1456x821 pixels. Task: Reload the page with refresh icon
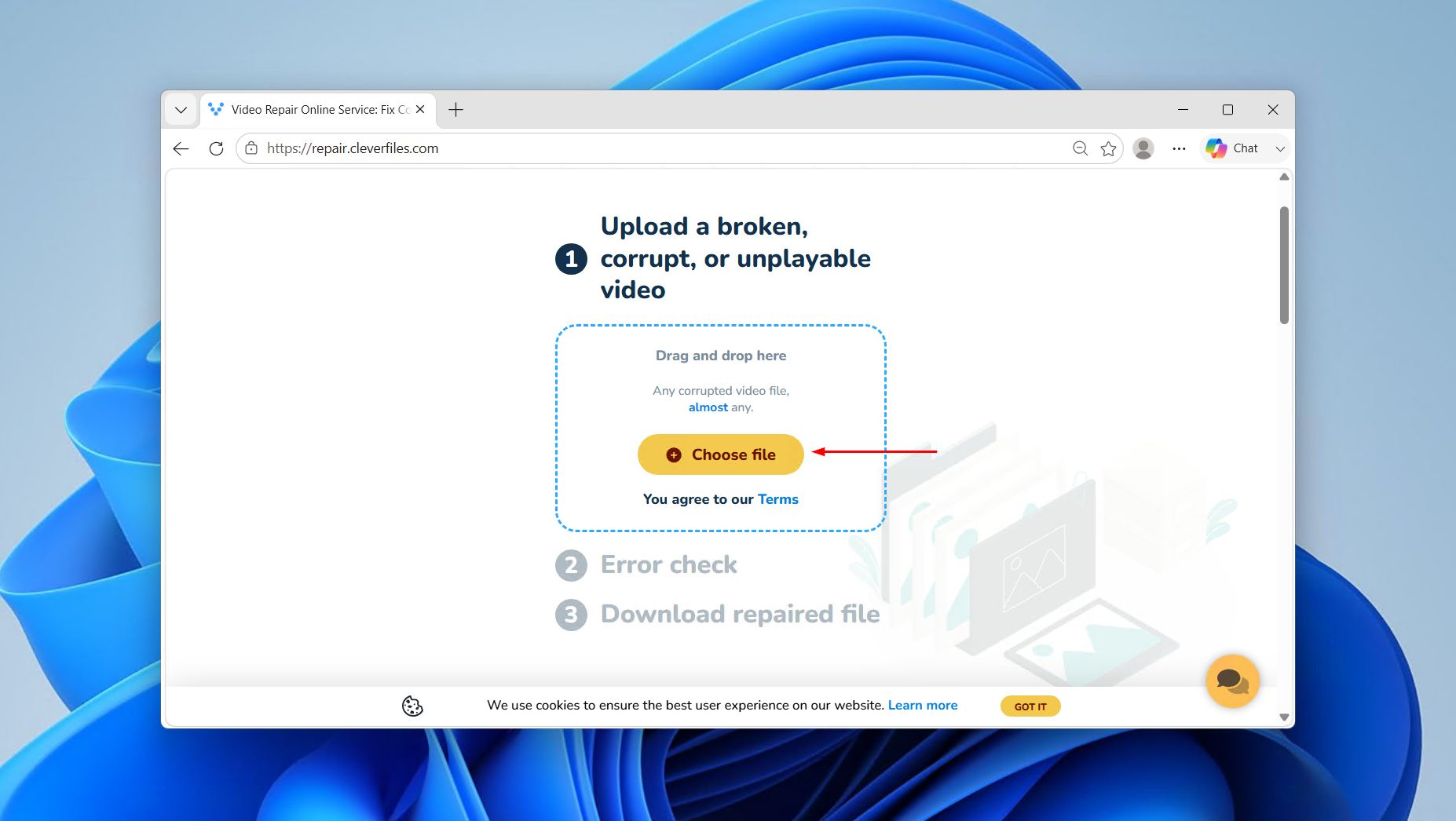[216, 148]
